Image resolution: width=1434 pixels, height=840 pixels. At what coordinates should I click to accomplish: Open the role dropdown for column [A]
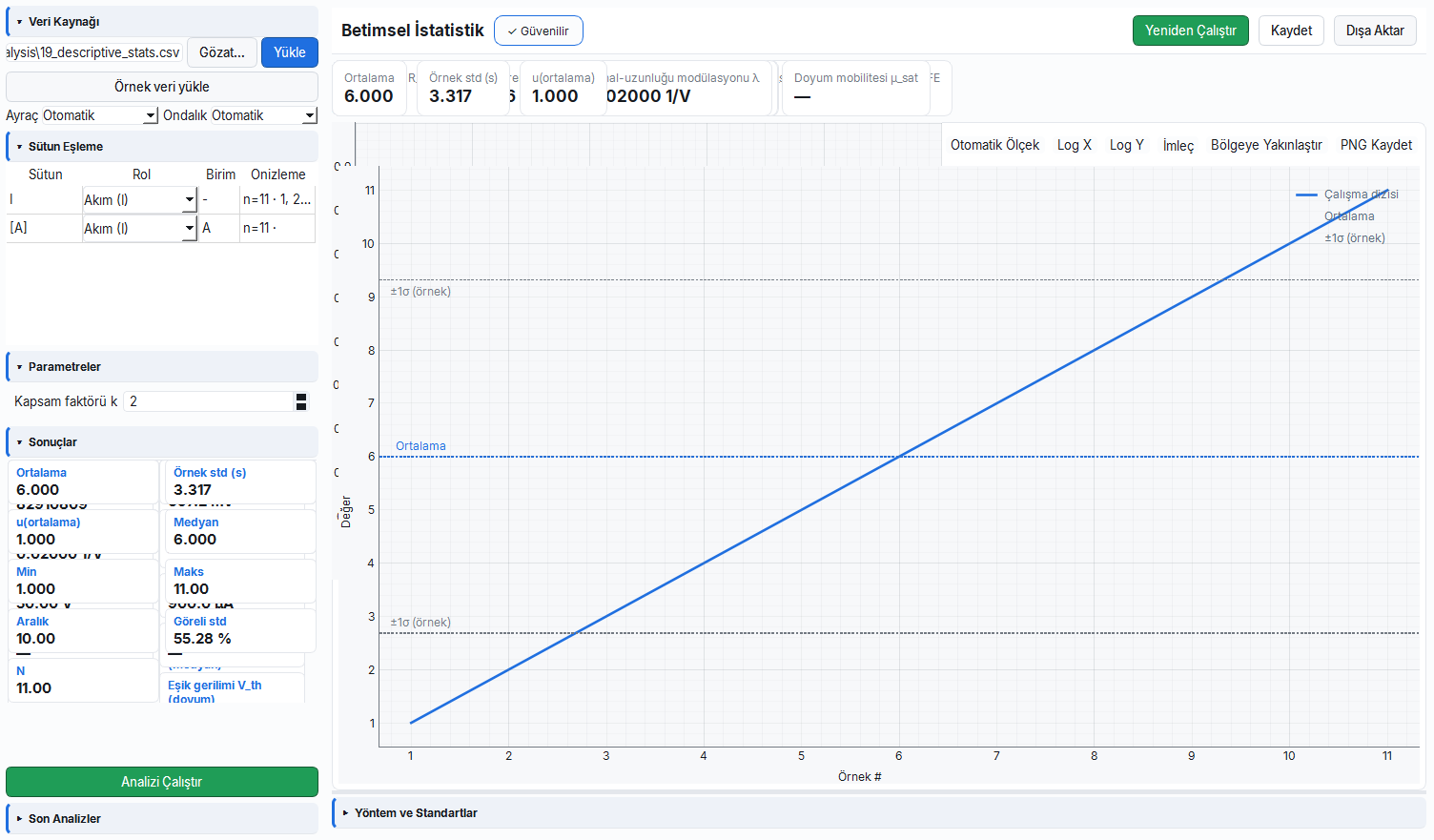point(139,228)
